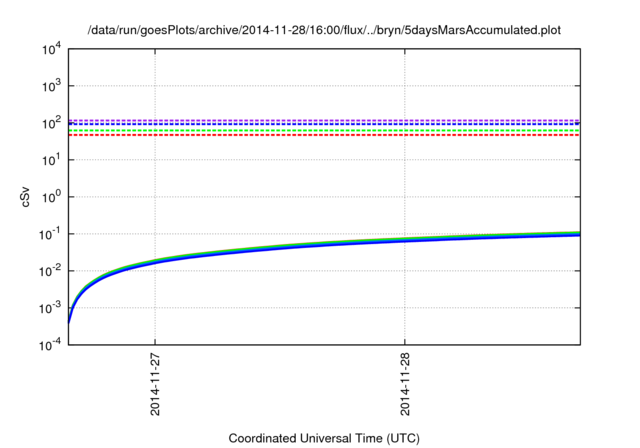Click the plot title file path text
Image resolution: width=640 pixels, height=448 pixels.
coord(324,30)
